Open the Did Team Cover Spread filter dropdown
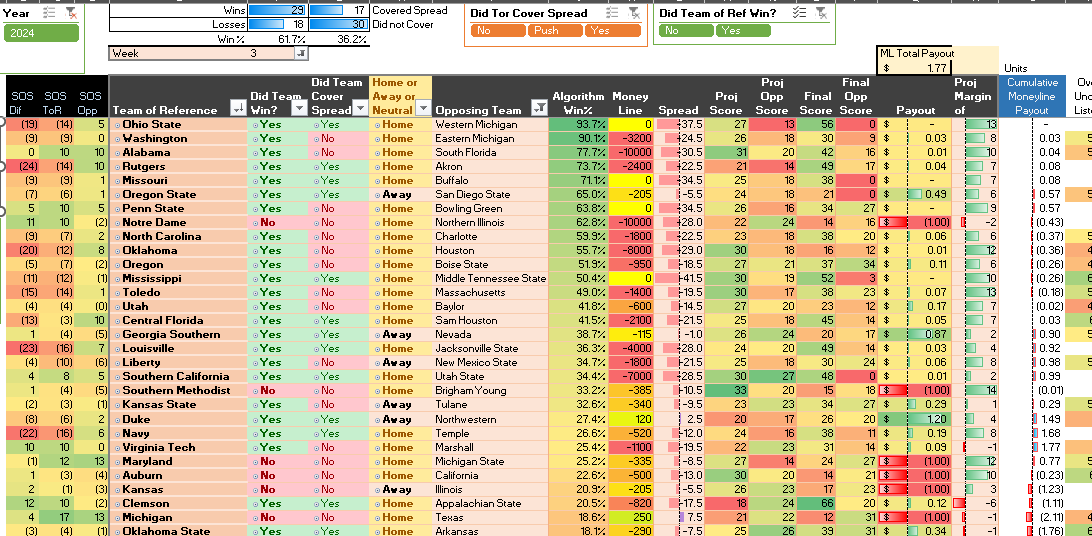This screenshot has height=536, width=1092. pos(359,108)
